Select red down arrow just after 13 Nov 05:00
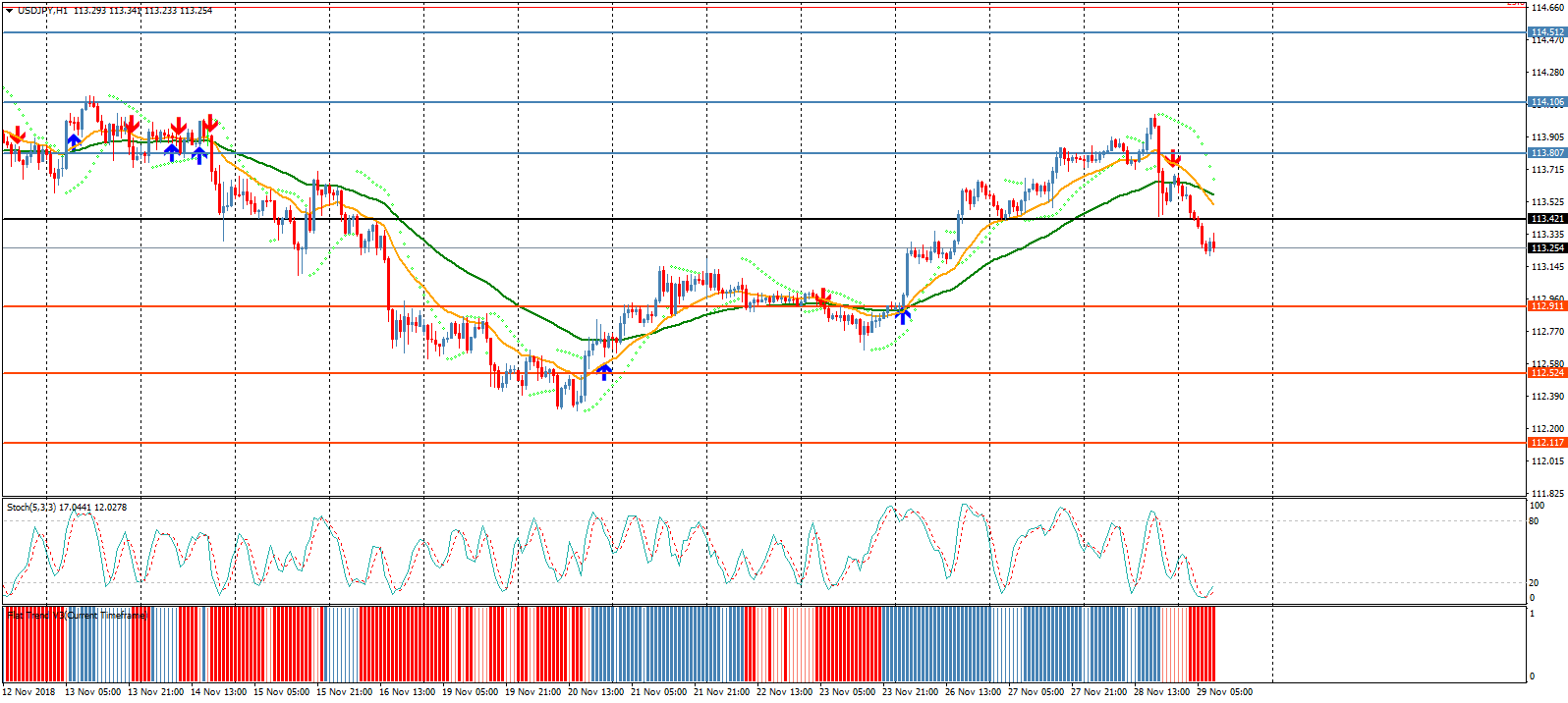1568x703 pixels. [x=130, y=126]
